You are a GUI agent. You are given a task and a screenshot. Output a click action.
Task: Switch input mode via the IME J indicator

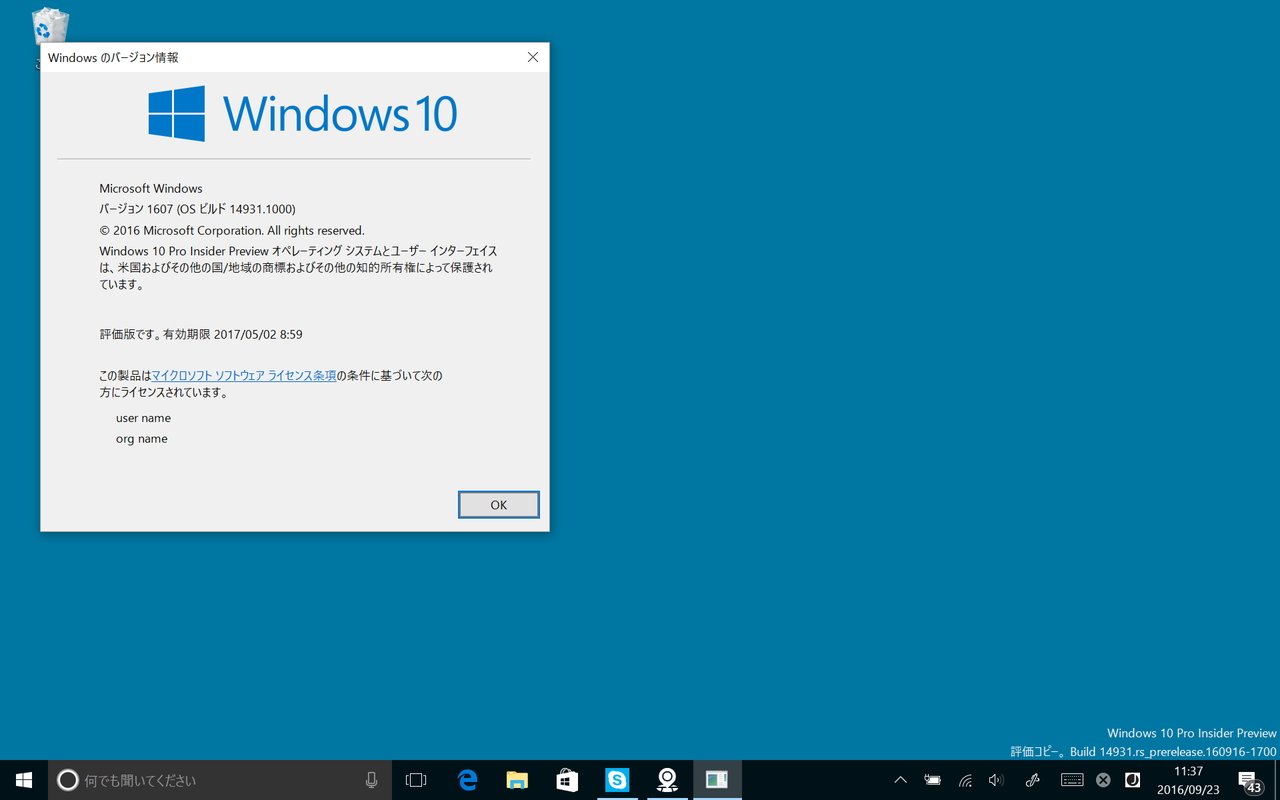click(1133, 779)
